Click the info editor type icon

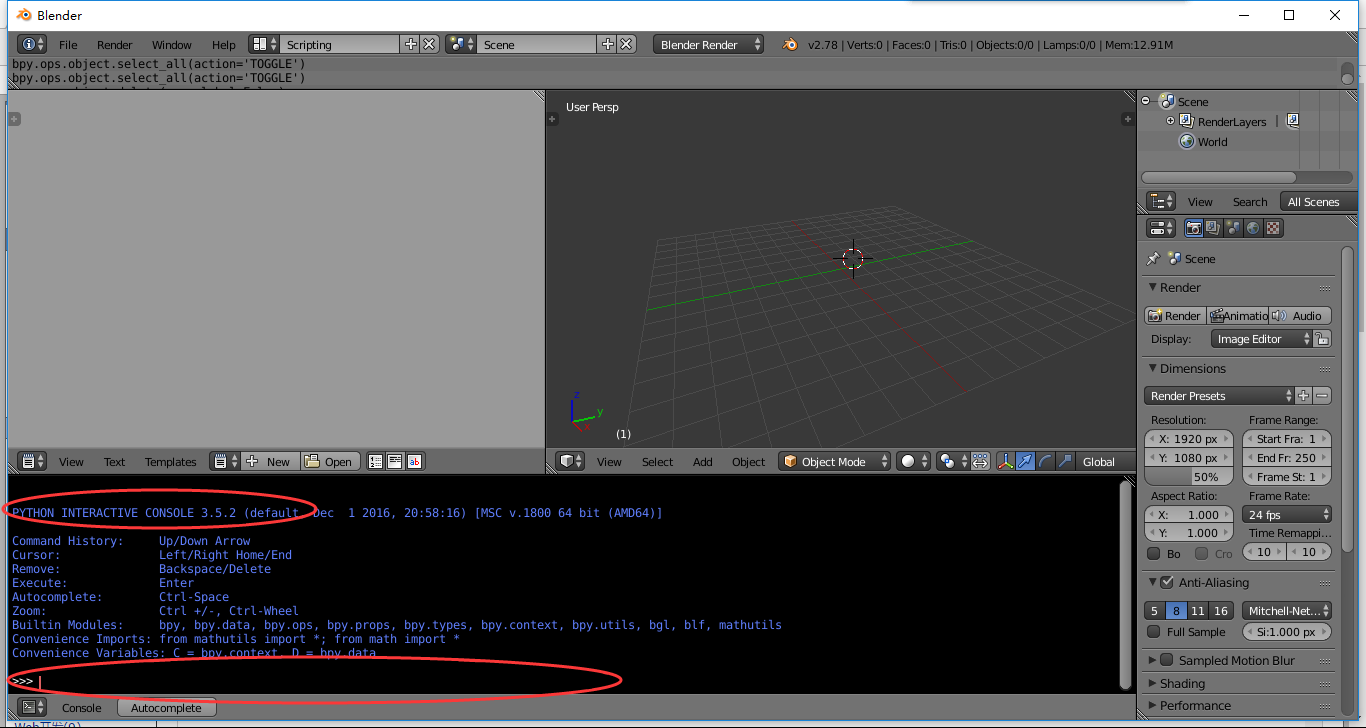32,44
